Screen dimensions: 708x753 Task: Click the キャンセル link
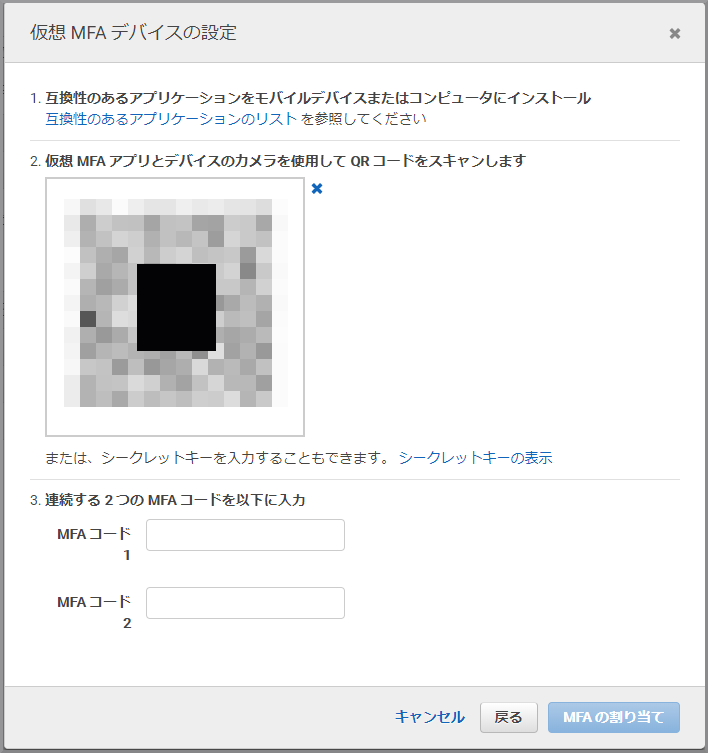click(x=430, y=717)
